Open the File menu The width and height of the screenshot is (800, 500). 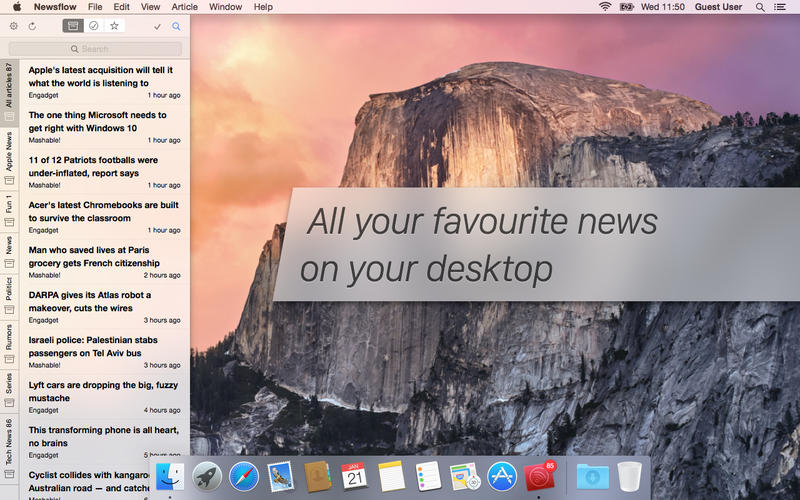click(x=95, y=7)
